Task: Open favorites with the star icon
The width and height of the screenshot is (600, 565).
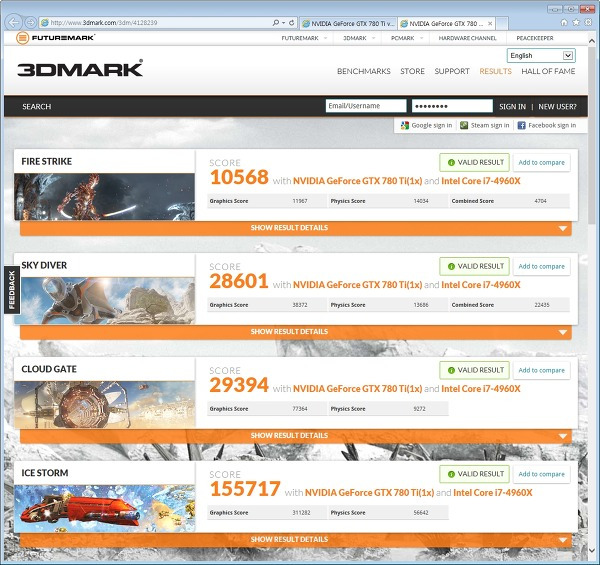Action: tap(576, 22)
